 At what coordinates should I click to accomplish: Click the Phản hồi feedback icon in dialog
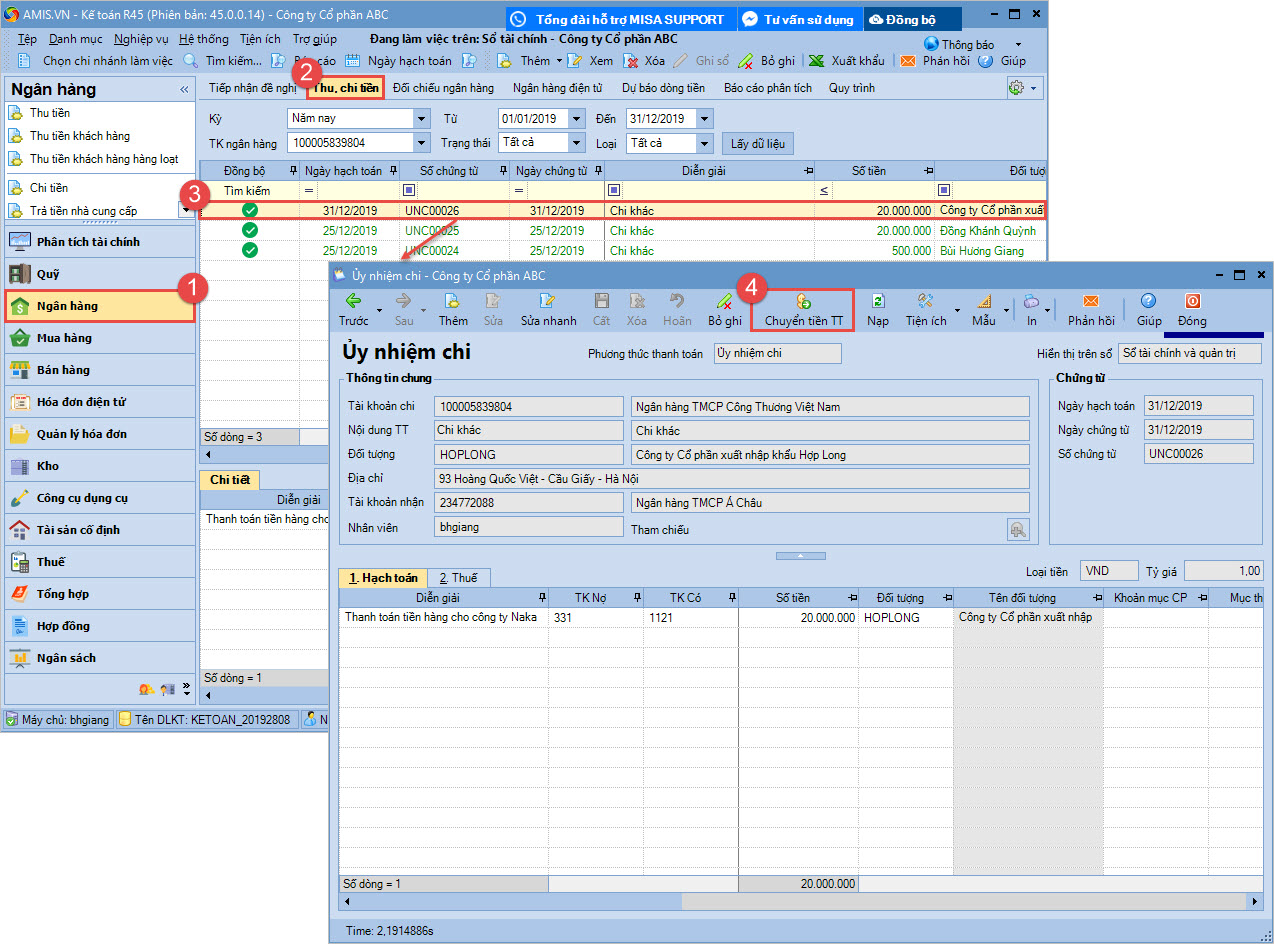coord(1090,301)
